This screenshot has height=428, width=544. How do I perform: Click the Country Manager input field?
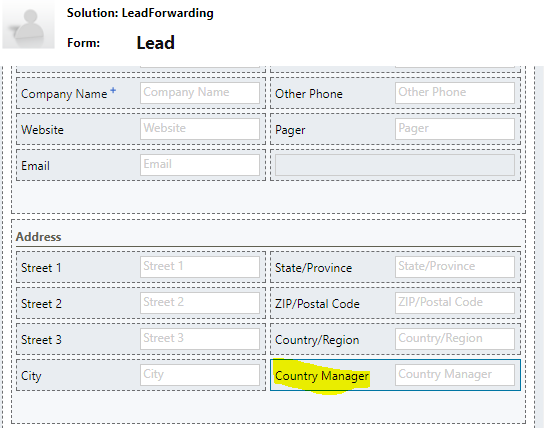click(454, 375)
